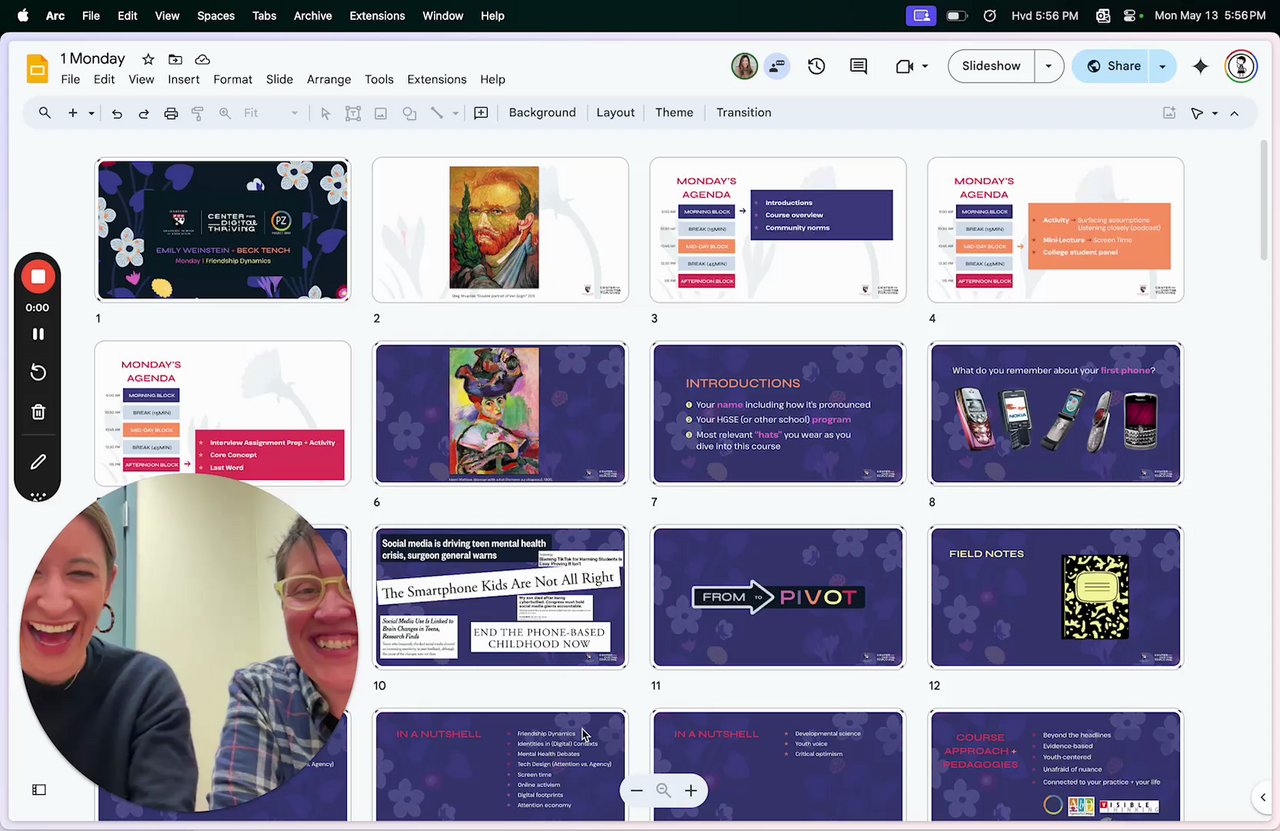Viewport: 1280px width, 831px height.
Task: Select the cursor select tool
Action: point(325,113)
